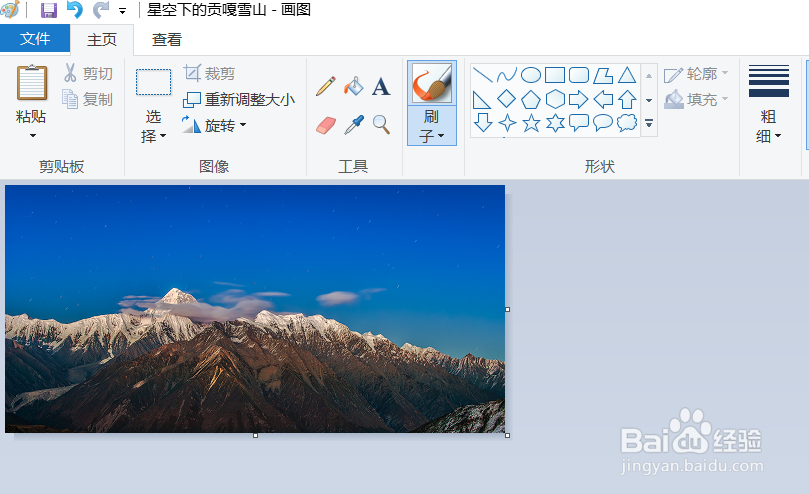Select the Pencil tool
The image size is (809, 494).
(x=326, y=86)
